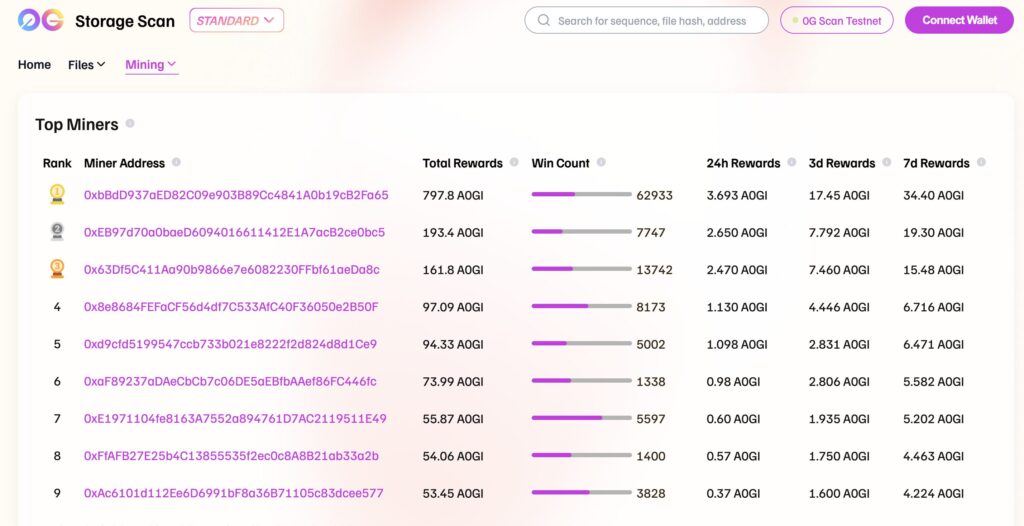Click info icon beside Win Count header

coord(601,162)
